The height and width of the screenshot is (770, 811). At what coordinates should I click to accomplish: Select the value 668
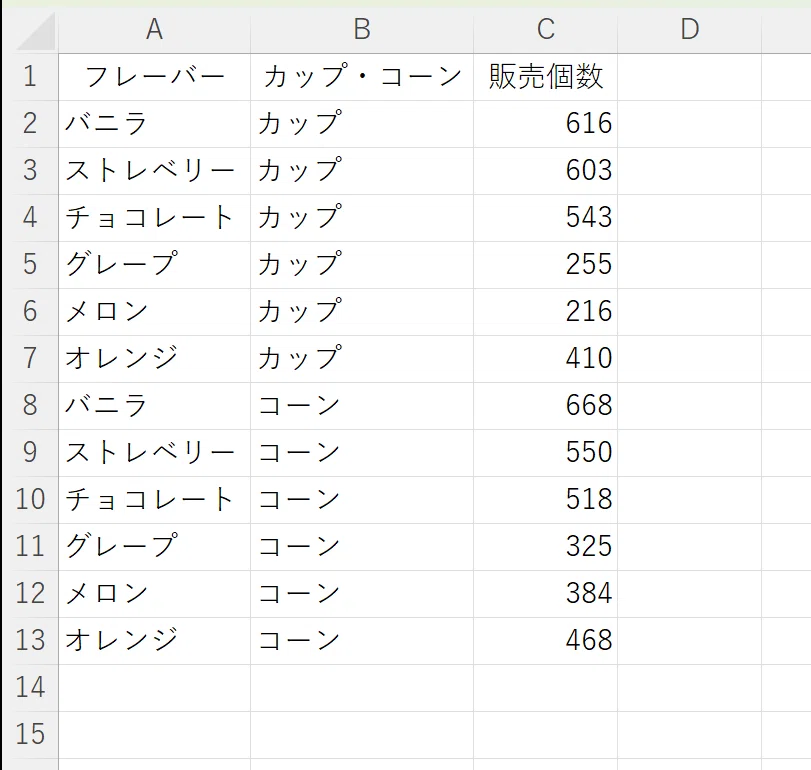click(x=546, y=406)
